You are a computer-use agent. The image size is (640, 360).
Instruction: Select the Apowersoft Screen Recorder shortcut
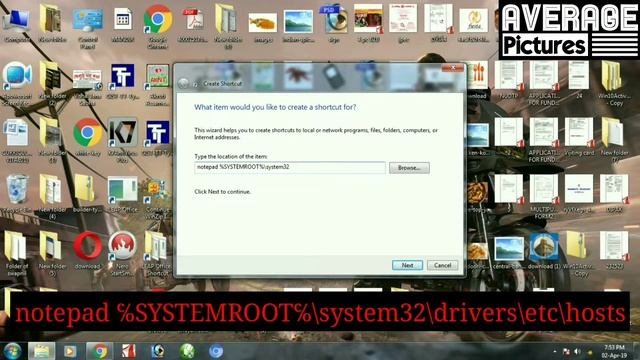click(17, 84)
